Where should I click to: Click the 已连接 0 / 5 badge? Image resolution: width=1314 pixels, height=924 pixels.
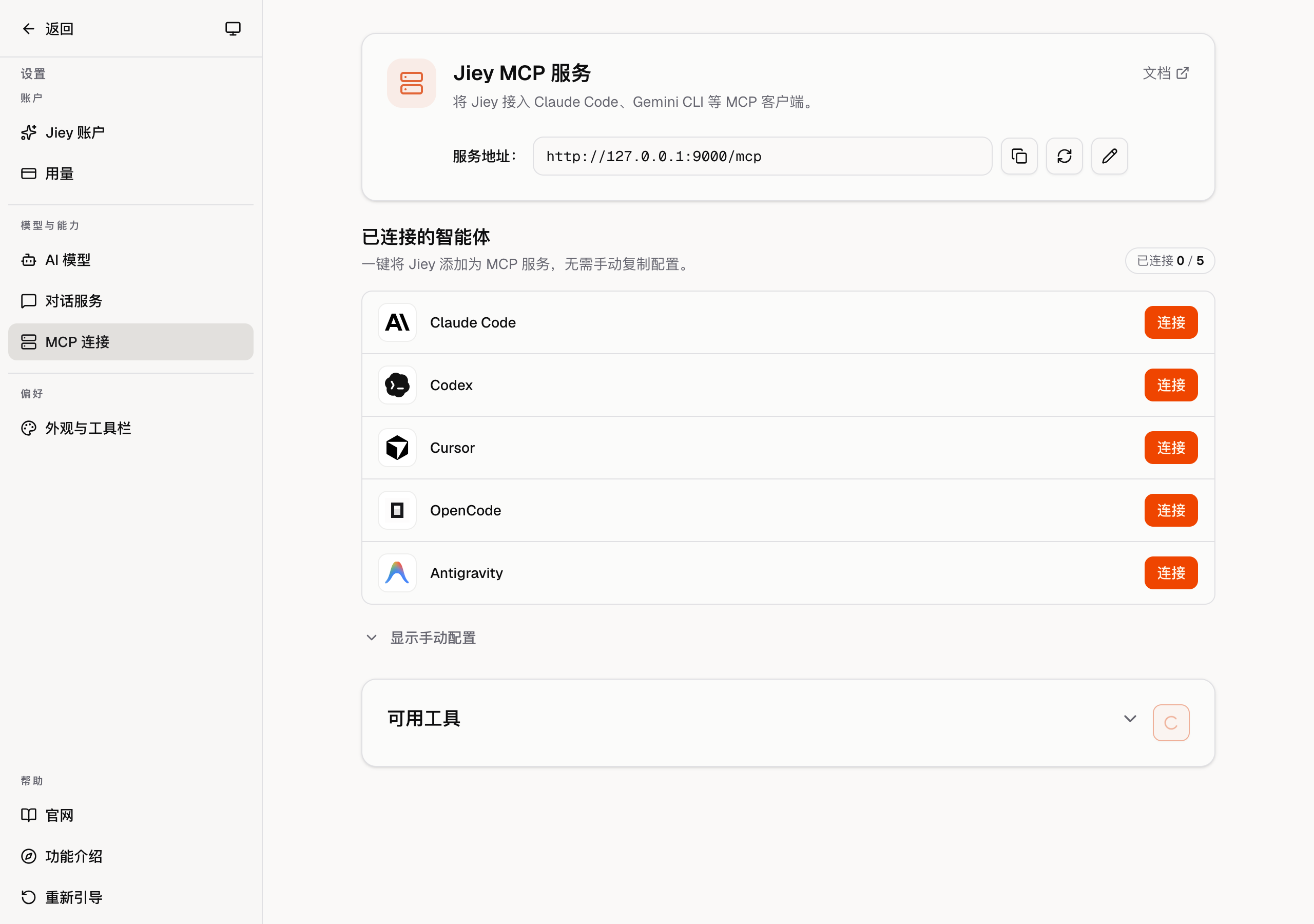1170,261
